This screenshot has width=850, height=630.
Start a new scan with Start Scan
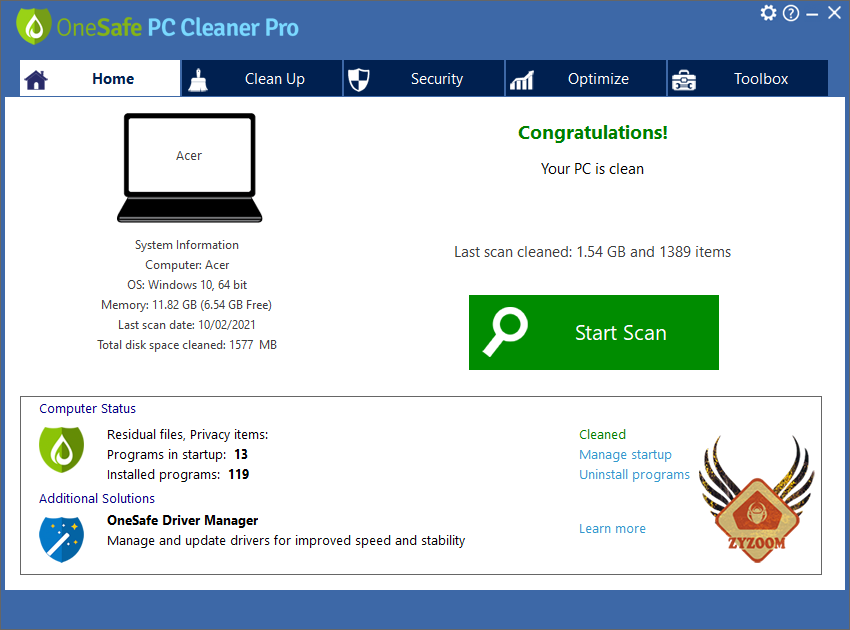click(x=594, y=332)
